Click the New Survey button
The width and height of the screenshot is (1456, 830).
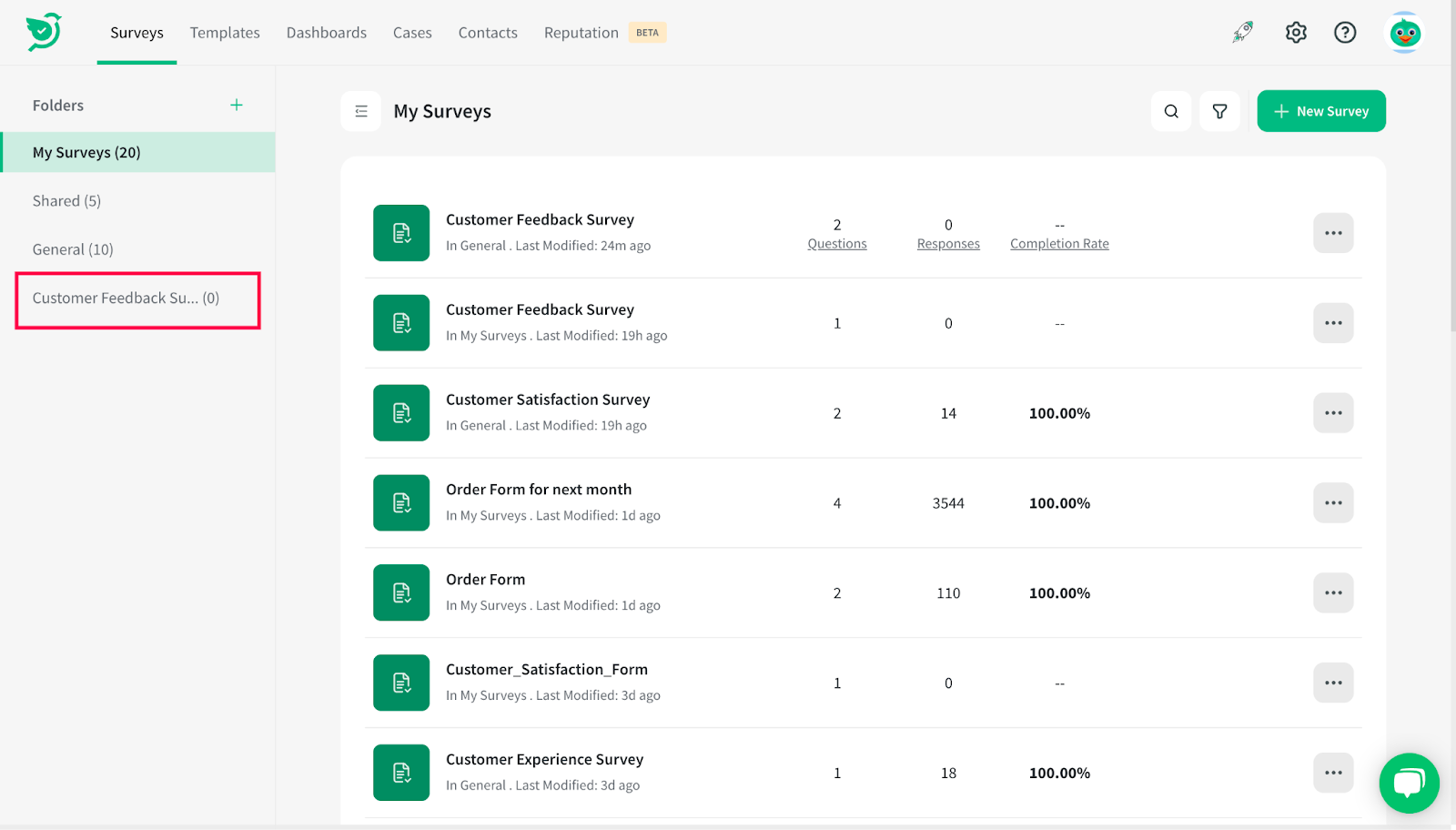point(1321,111)
